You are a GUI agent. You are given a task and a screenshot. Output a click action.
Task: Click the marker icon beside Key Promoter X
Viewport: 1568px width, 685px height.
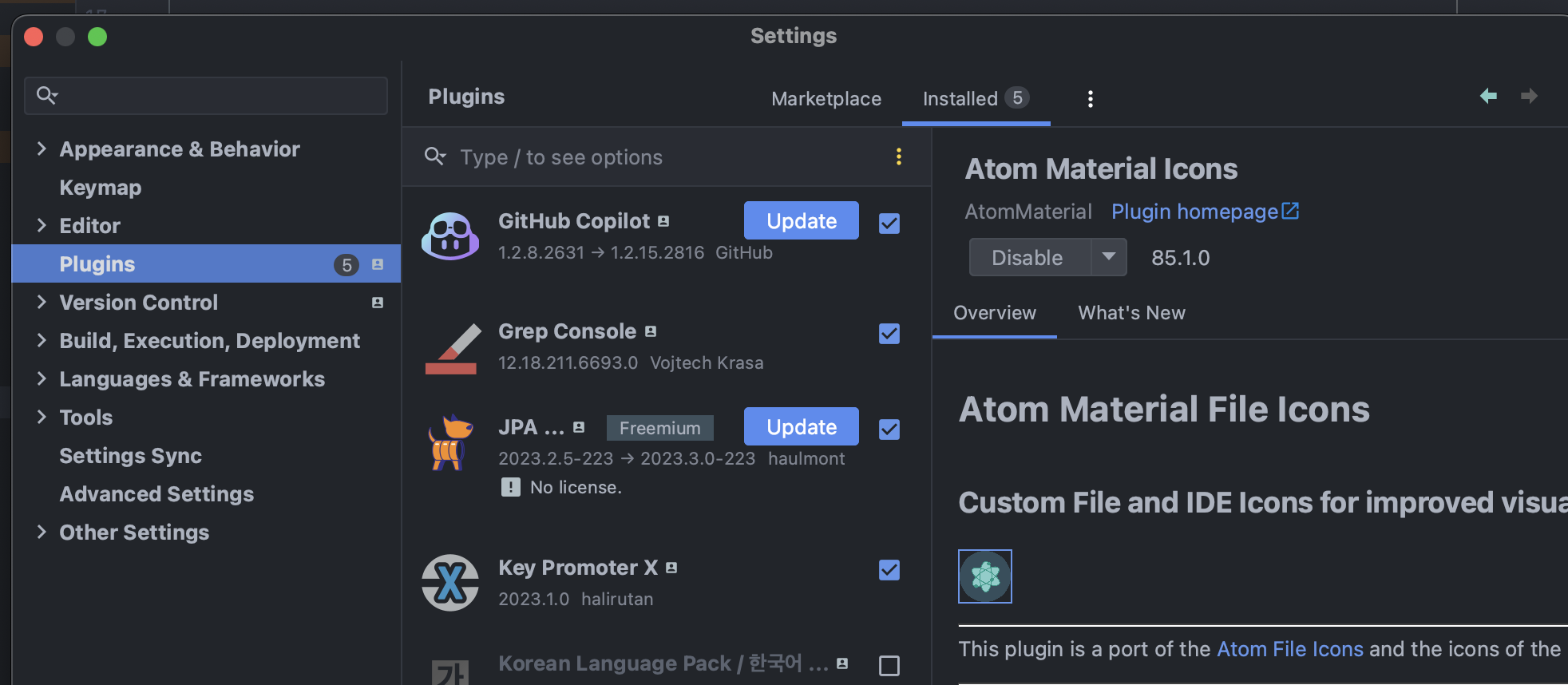coord(671,568)
